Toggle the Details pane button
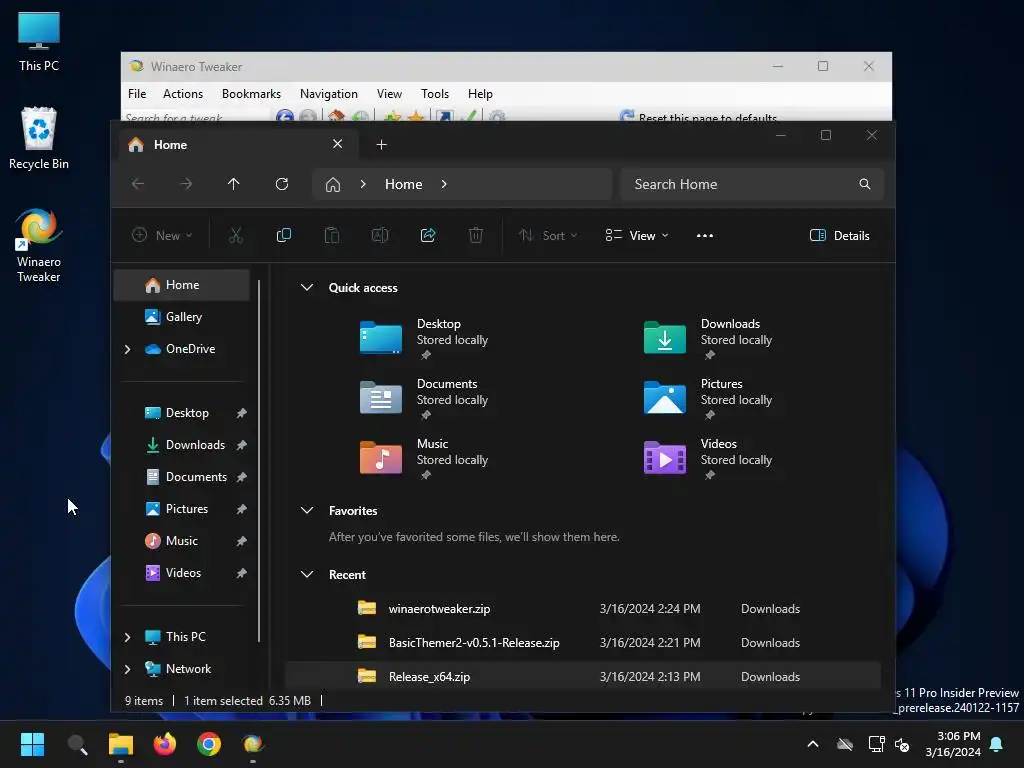 pos(840,236)
